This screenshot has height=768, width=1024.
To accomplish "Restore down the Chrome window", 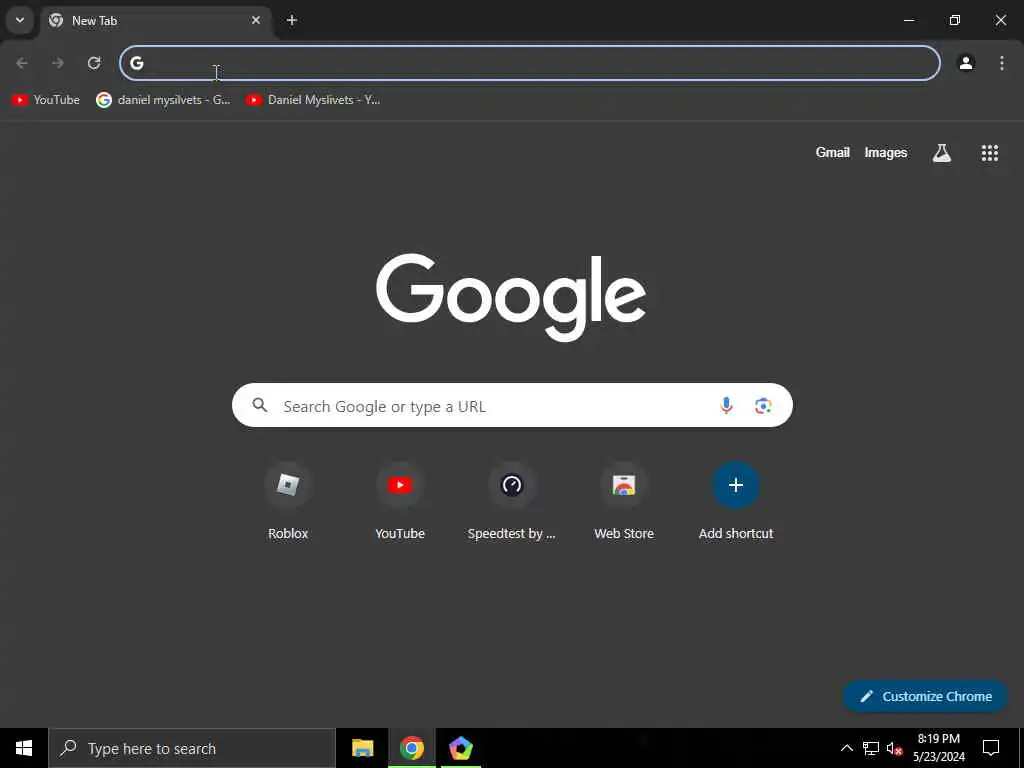I will (x=955, y=20).
